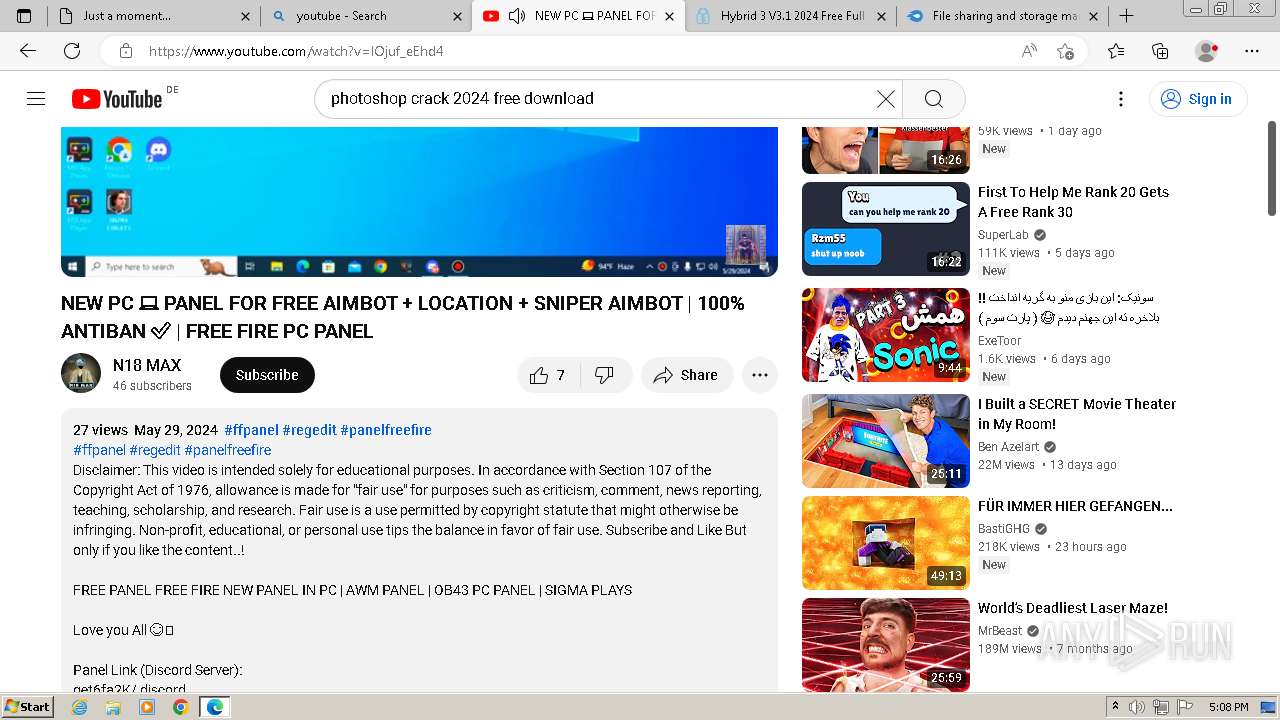Run search with the magnifier button
Screen dimensions: 1280x720
[x=934, y=98]
